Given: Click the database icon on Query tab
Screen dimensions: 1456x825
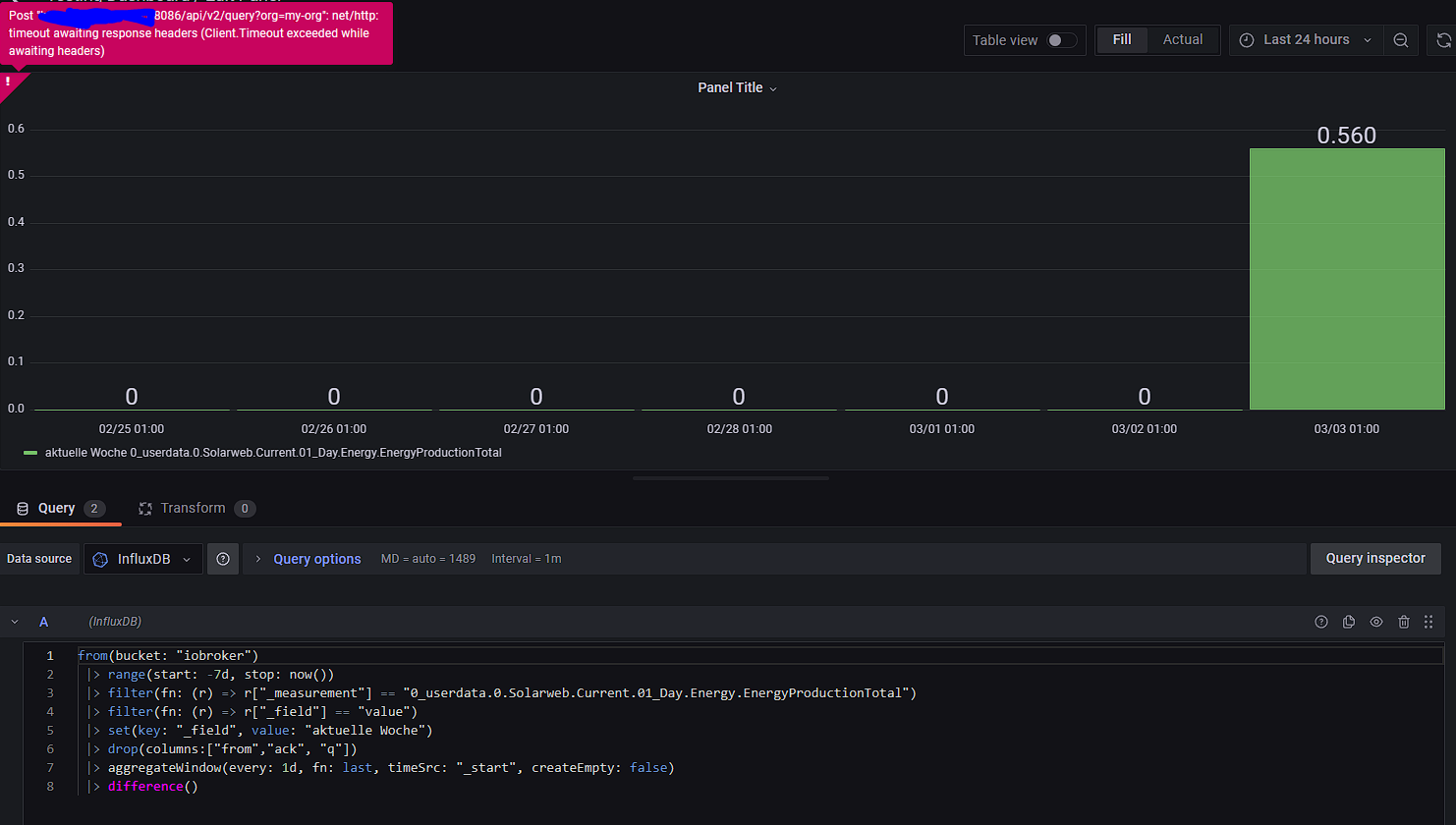Looking at the screenshot, I should point(23,509).
